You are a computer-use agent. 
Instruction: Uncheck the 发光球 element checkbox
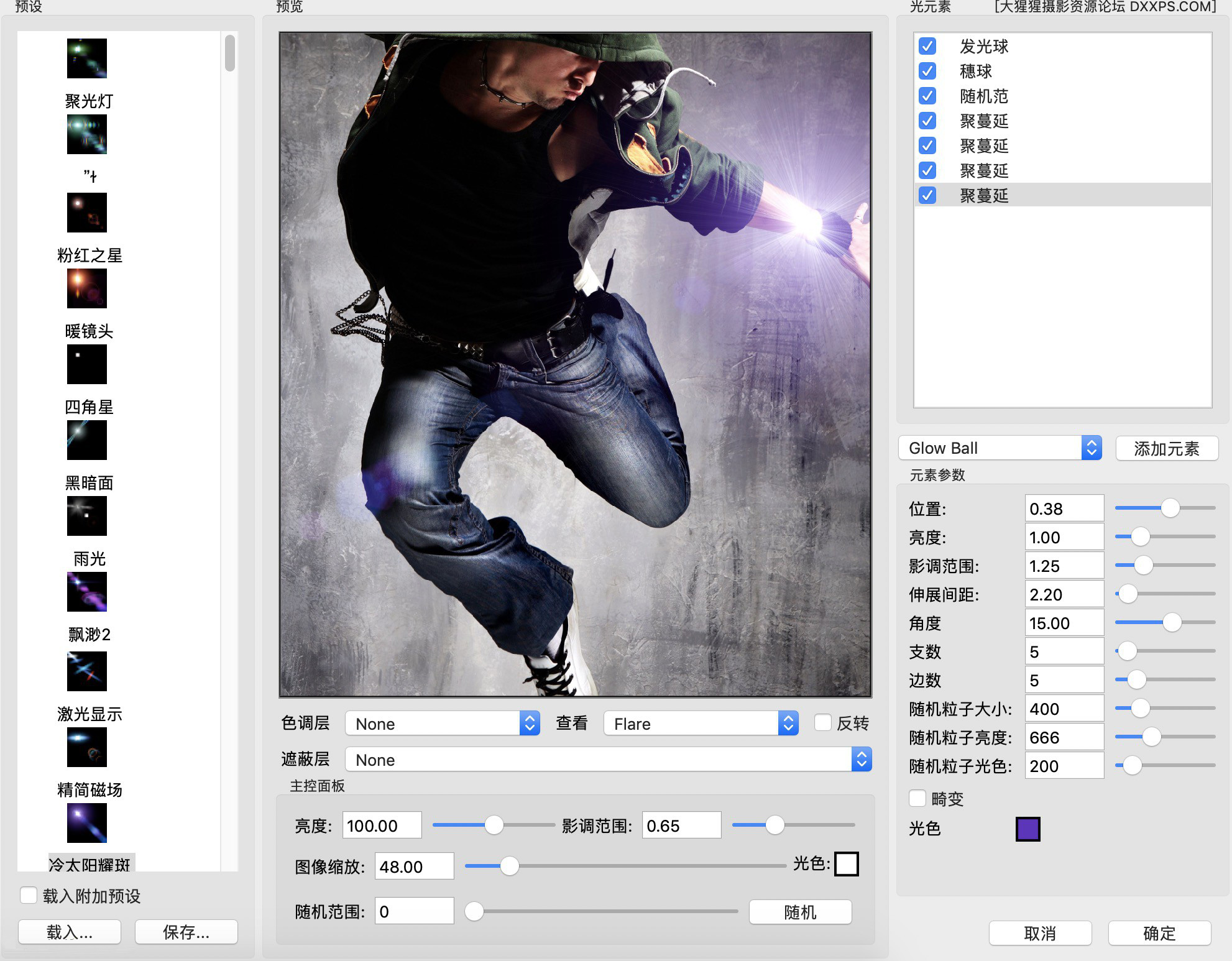point(927,46)
